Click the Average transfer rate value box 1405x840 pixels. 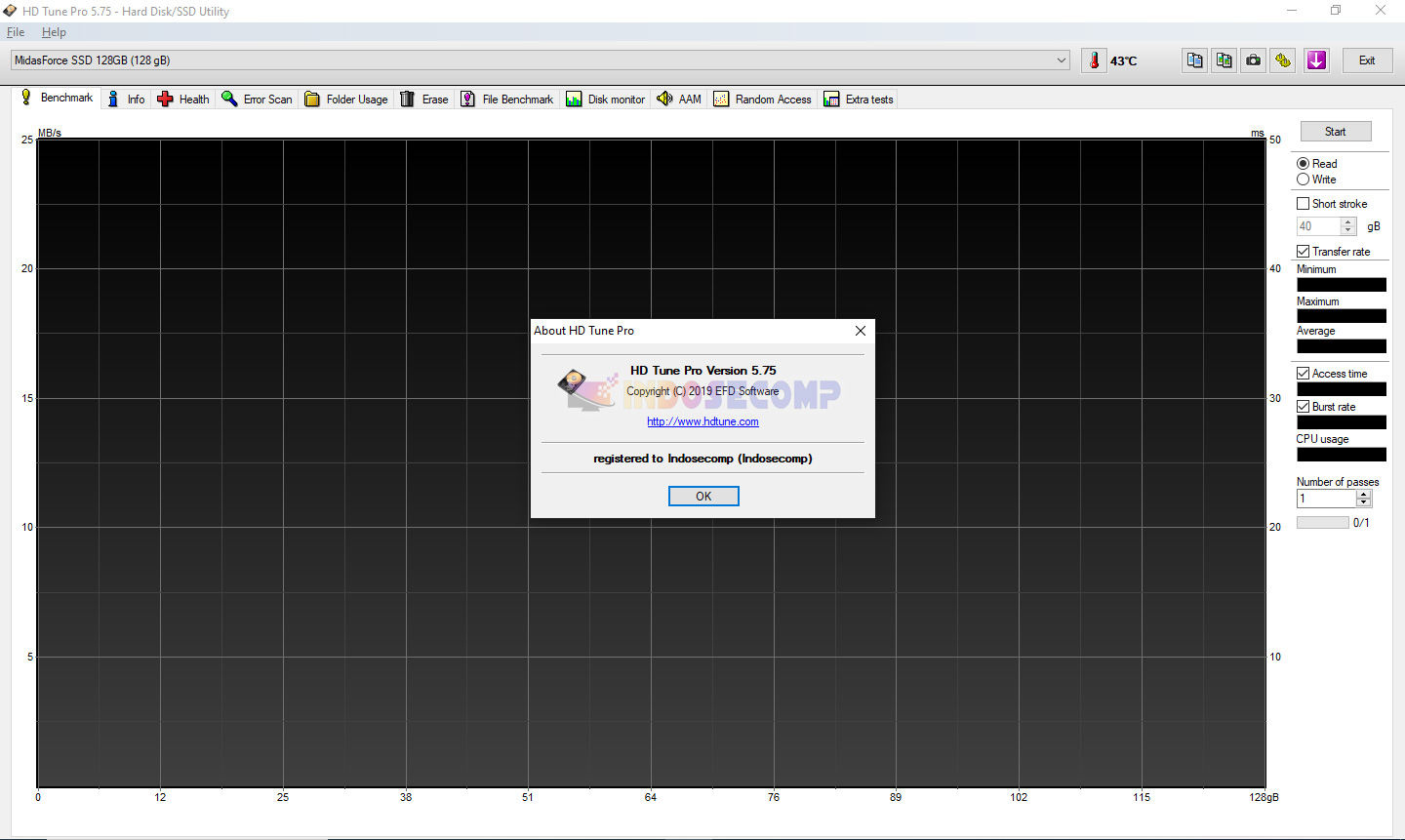(x=1342, y=346)
